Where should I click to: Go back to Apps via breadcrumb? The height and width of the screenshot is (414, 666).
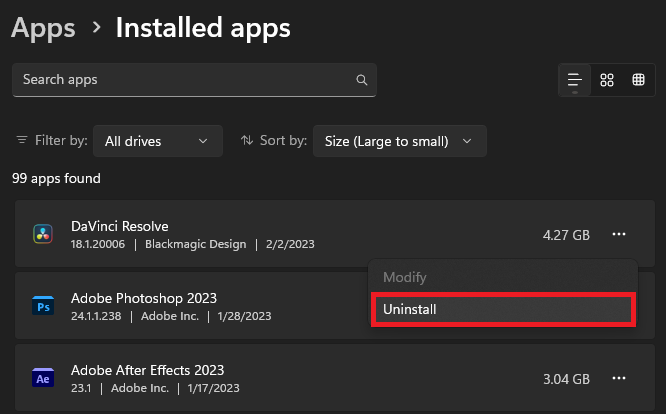pos(43,28)
